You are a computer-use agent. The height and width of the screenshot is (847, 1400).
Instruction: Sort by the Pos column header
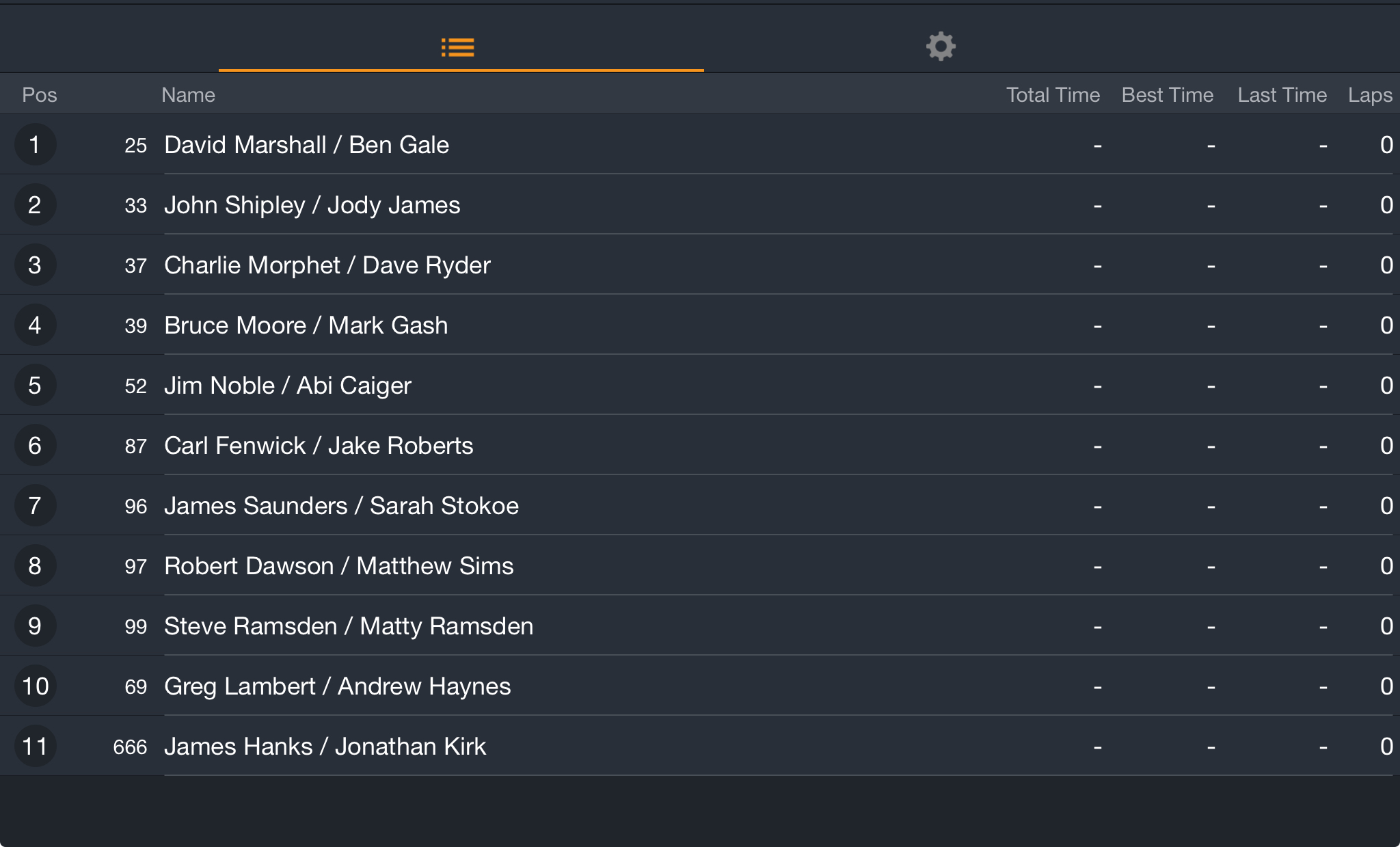40,95
